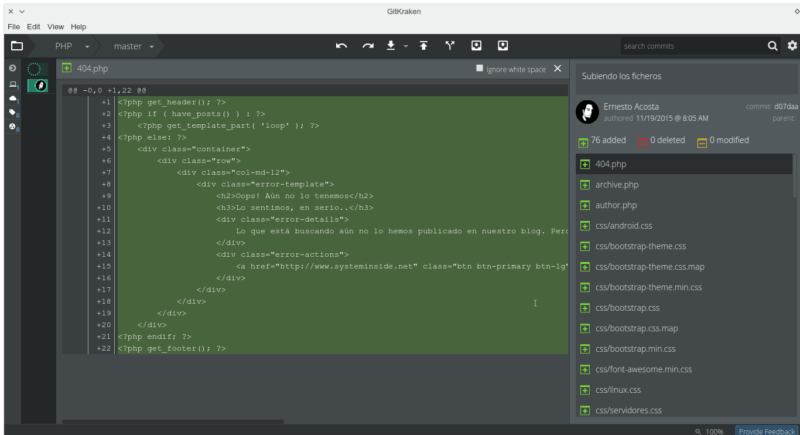Select css/servidores.css in file list

684,411
